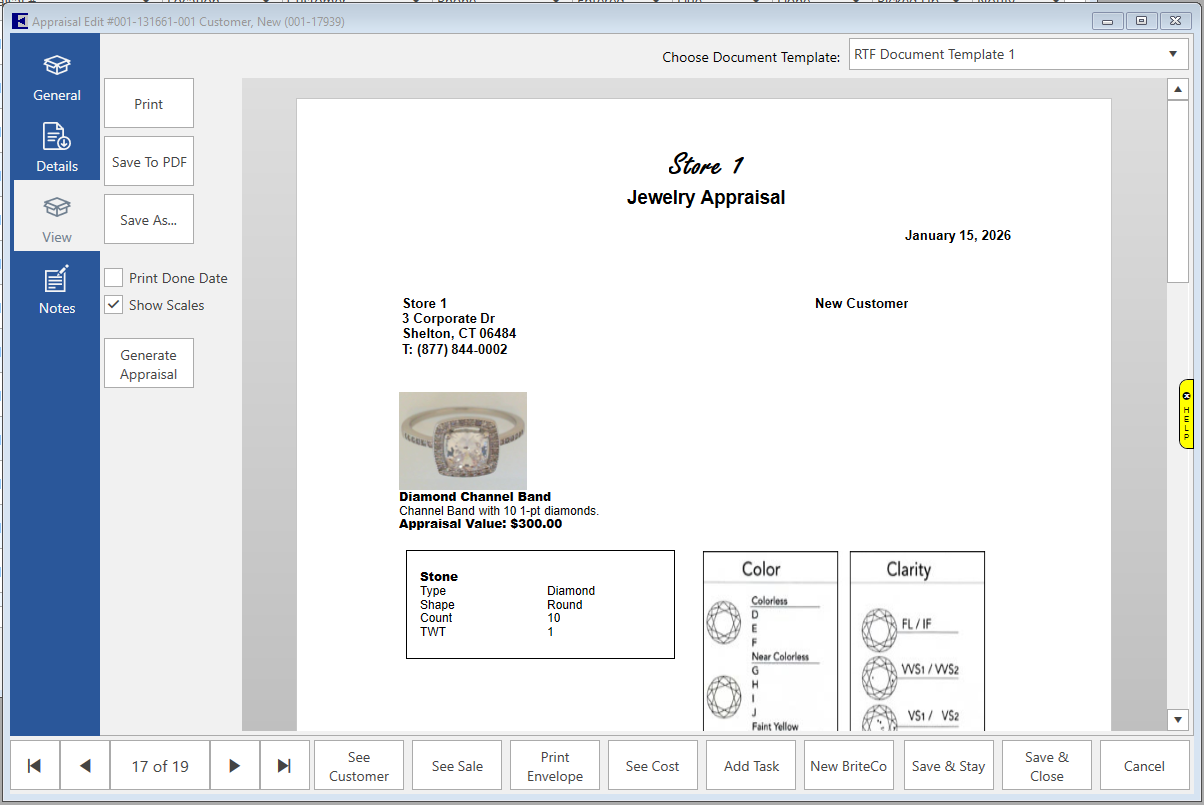This screenshot has width=1204, height=805.
Task: Expand the document template dropdown
Action: coord(1172,55)
